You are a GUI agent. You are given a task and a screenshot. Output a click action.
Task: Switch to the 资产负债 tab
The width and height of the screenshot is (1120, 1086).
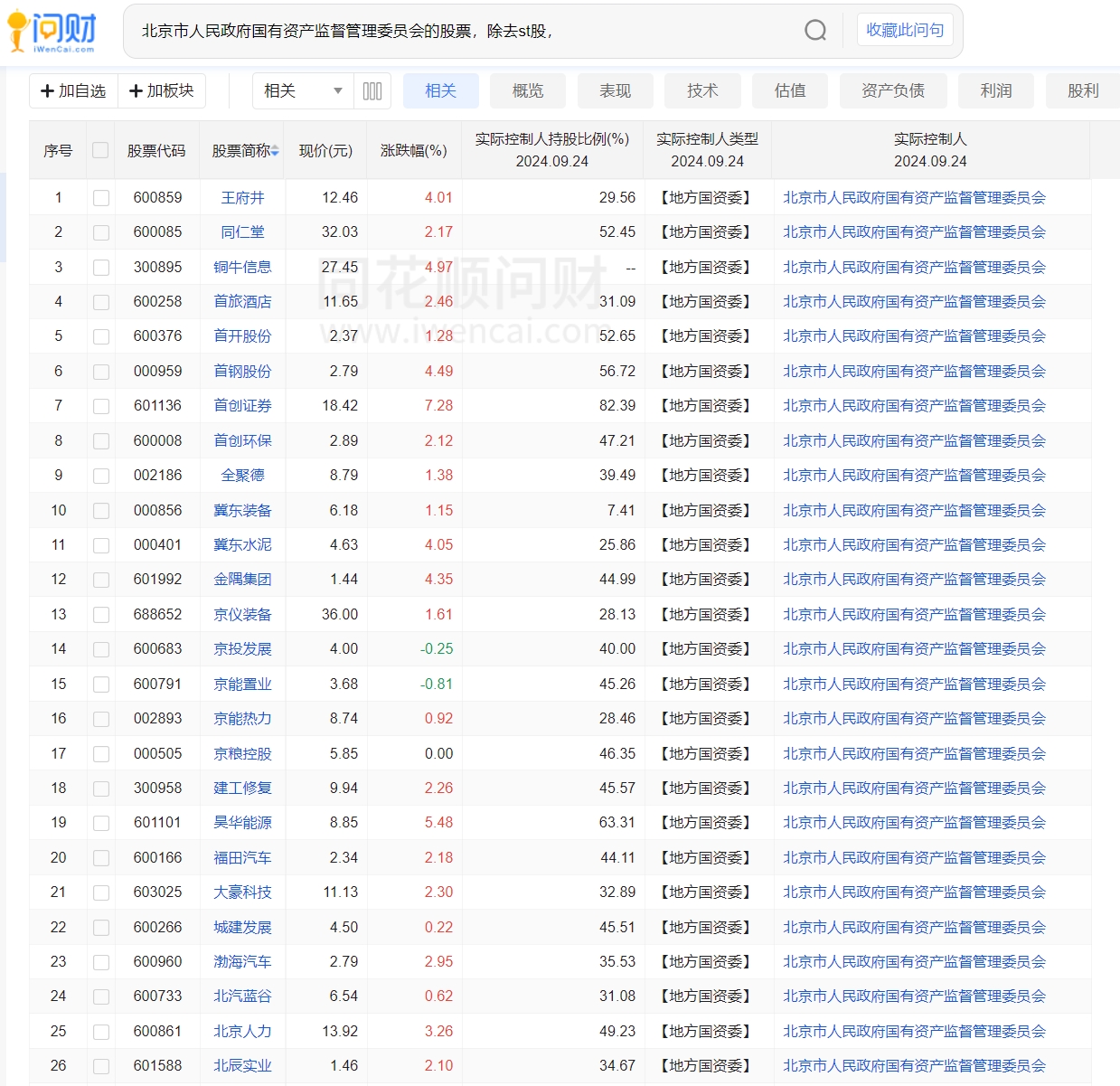point(893,91)
